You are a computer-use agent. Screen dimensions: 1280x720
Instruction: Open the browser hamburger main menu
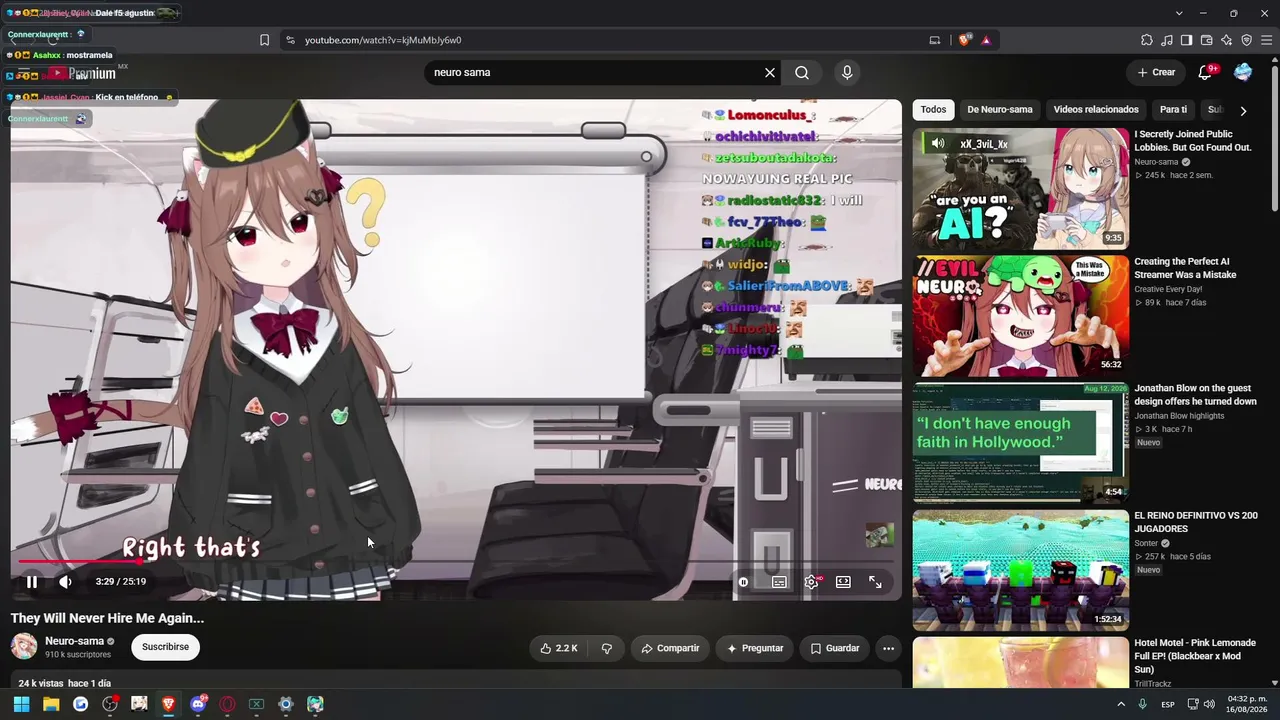click(1267, 40)
